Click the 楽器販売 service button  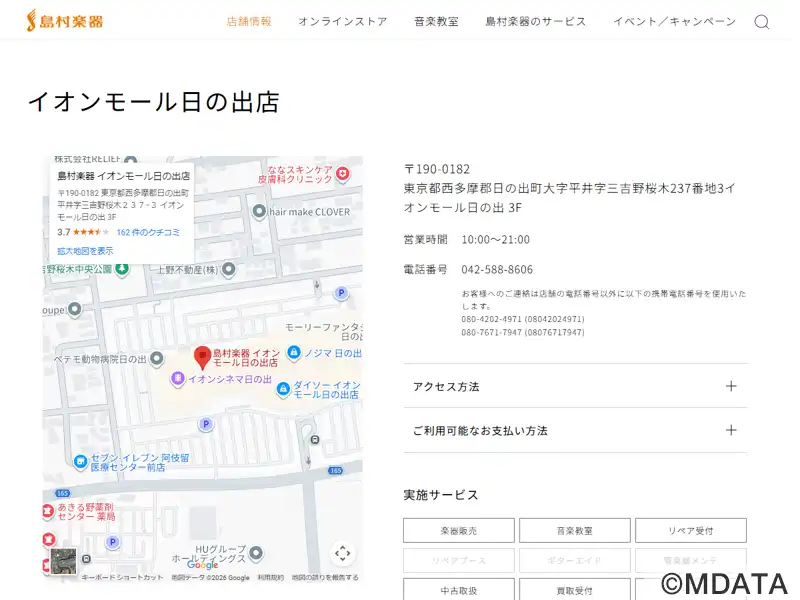[x=459, y=531]
